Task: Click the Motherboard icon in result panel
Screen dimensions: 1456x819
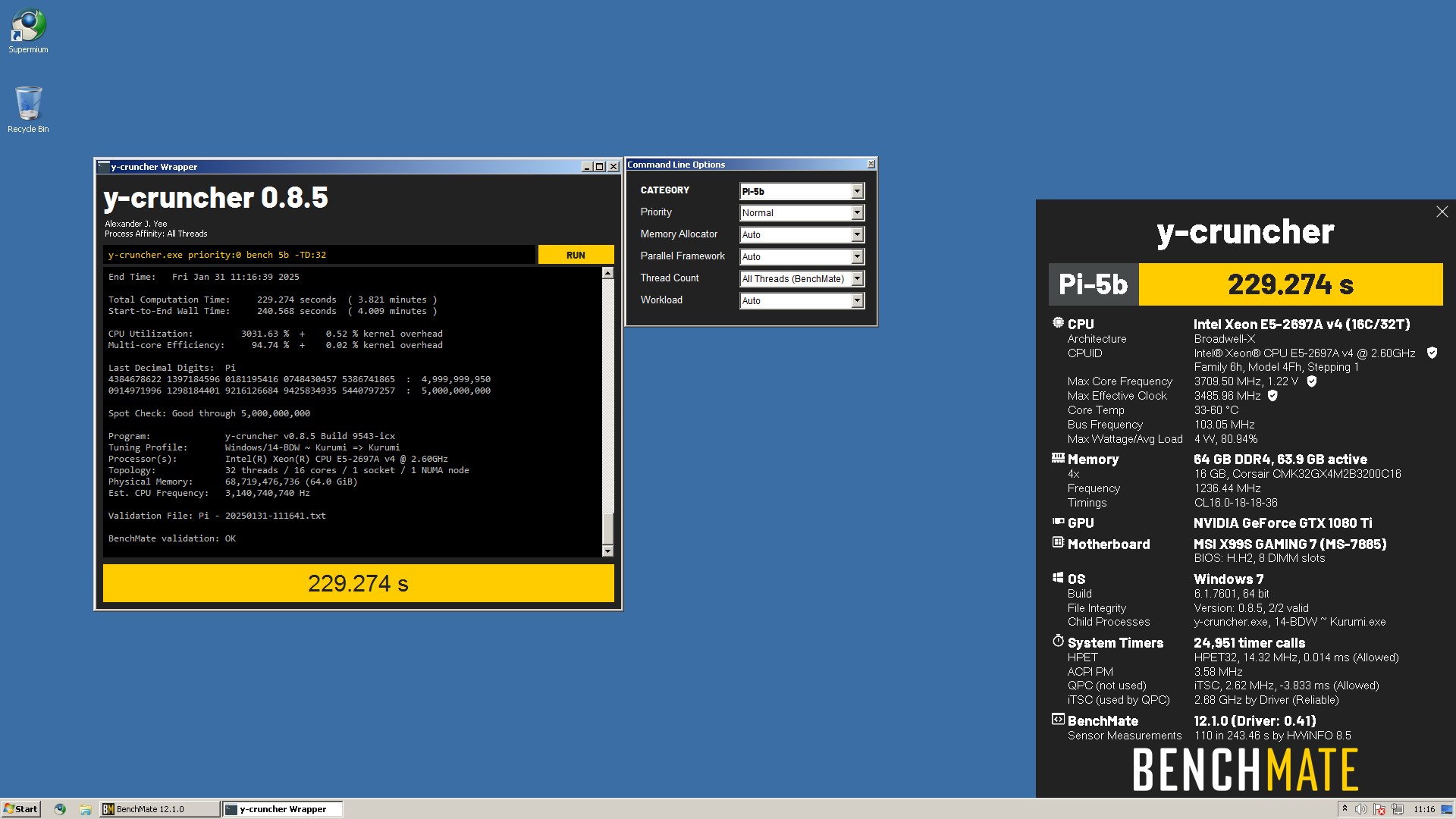Action: [x=1058, y=542]
